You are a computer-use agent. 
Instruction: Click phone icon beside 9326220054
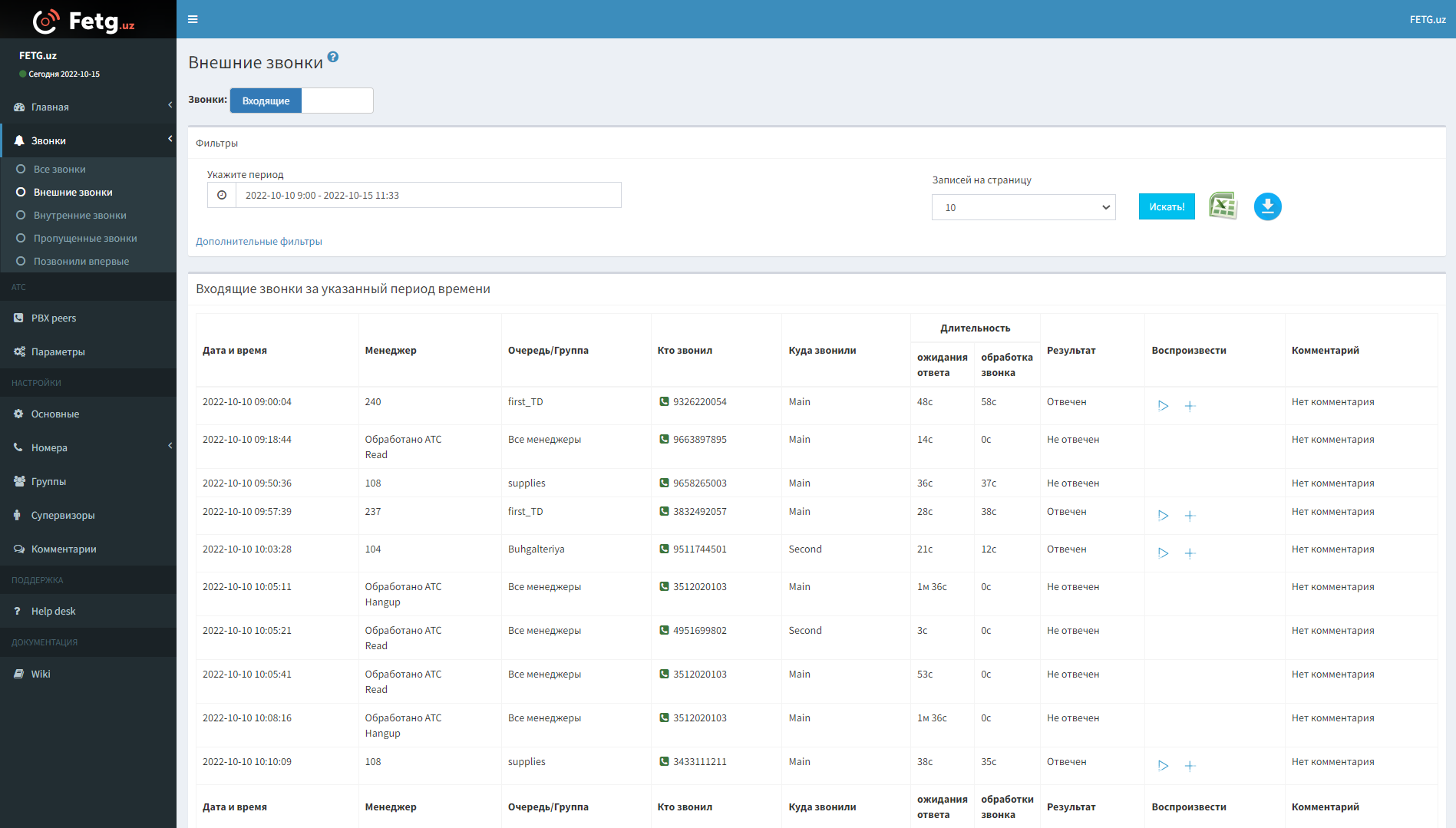click(664, 401)
